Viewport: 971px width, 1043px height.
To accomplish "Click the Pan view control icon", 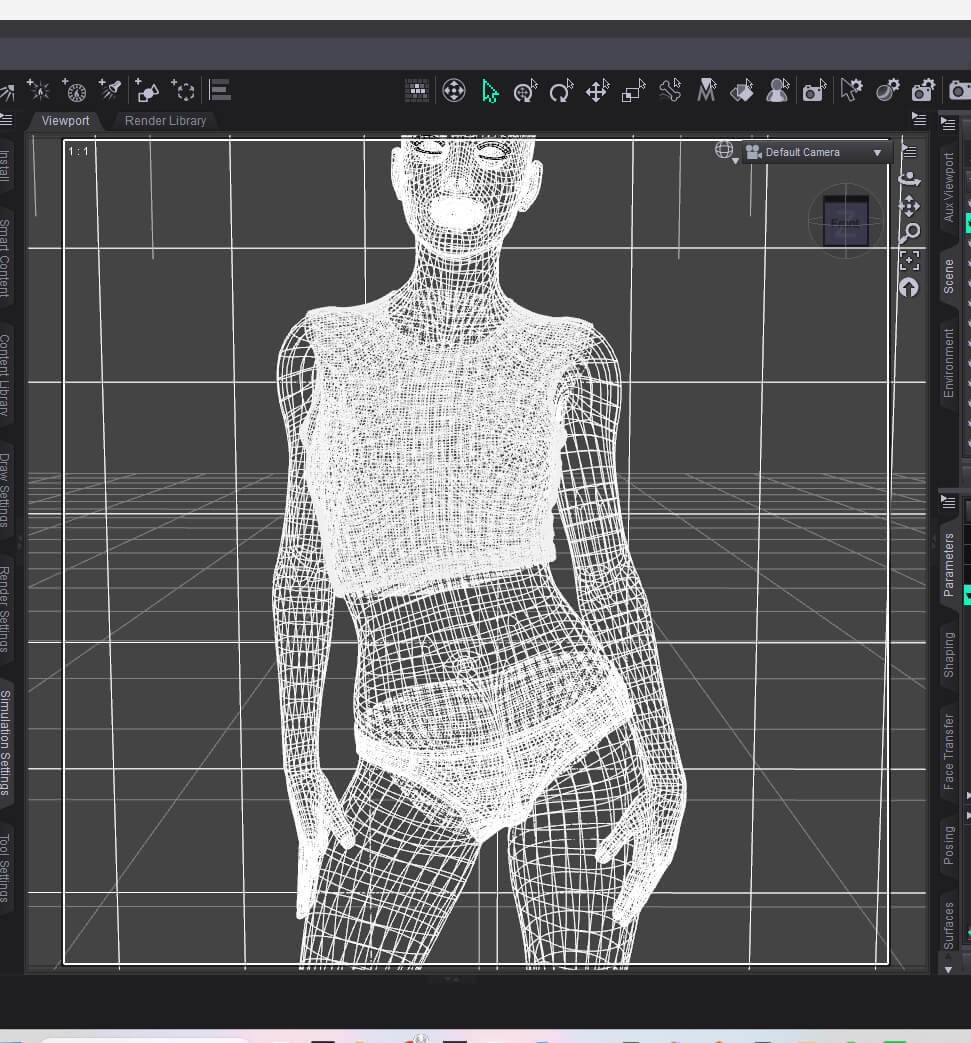I will (909, 206).
